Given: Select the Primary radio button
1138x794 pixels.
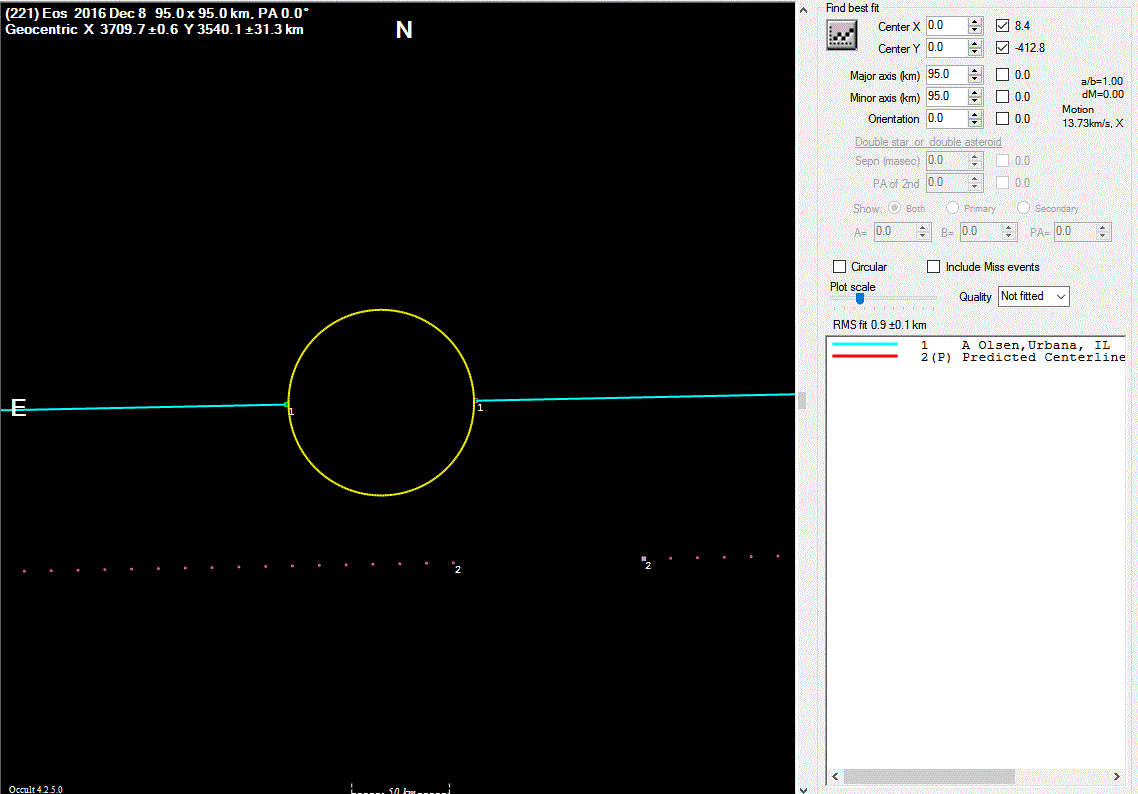Looking at the screenshot, I should (952, 208).
